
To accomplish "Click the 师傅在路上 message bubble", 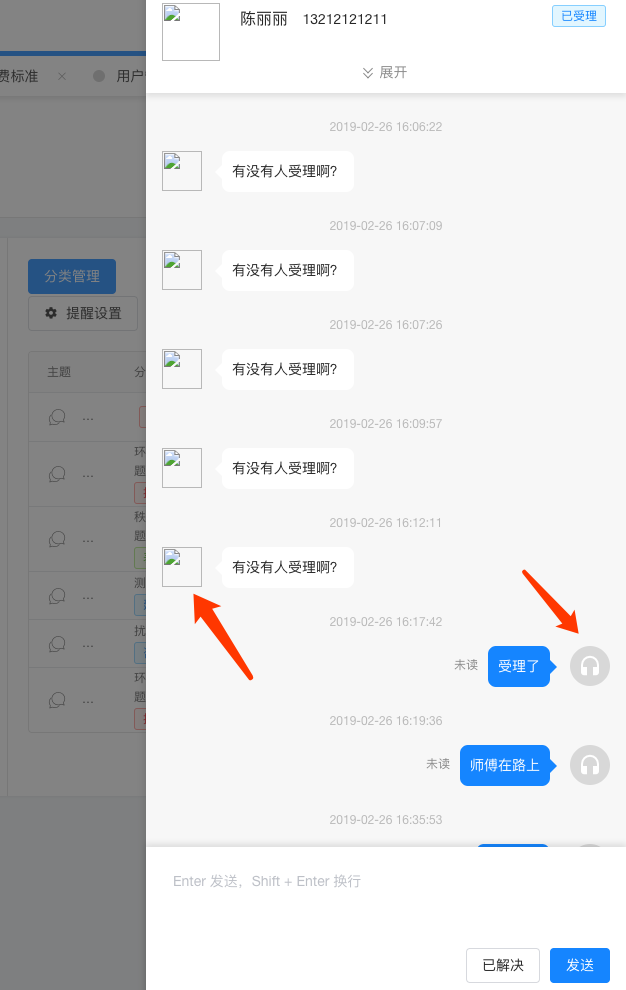I will click(x=505, y=765).
